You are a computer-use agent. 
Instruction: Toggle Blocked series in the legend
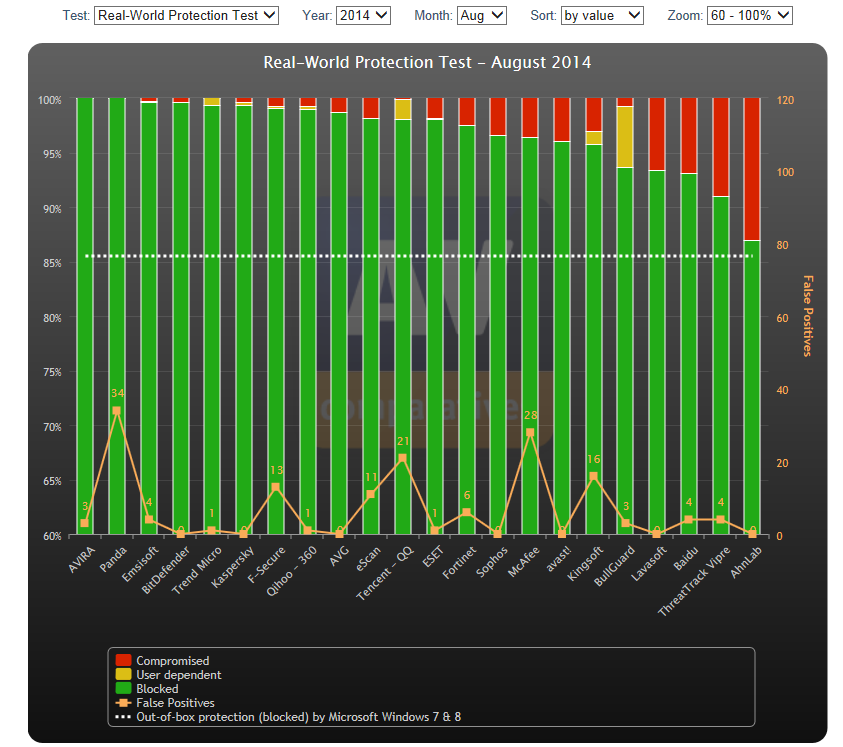point(157,689)
